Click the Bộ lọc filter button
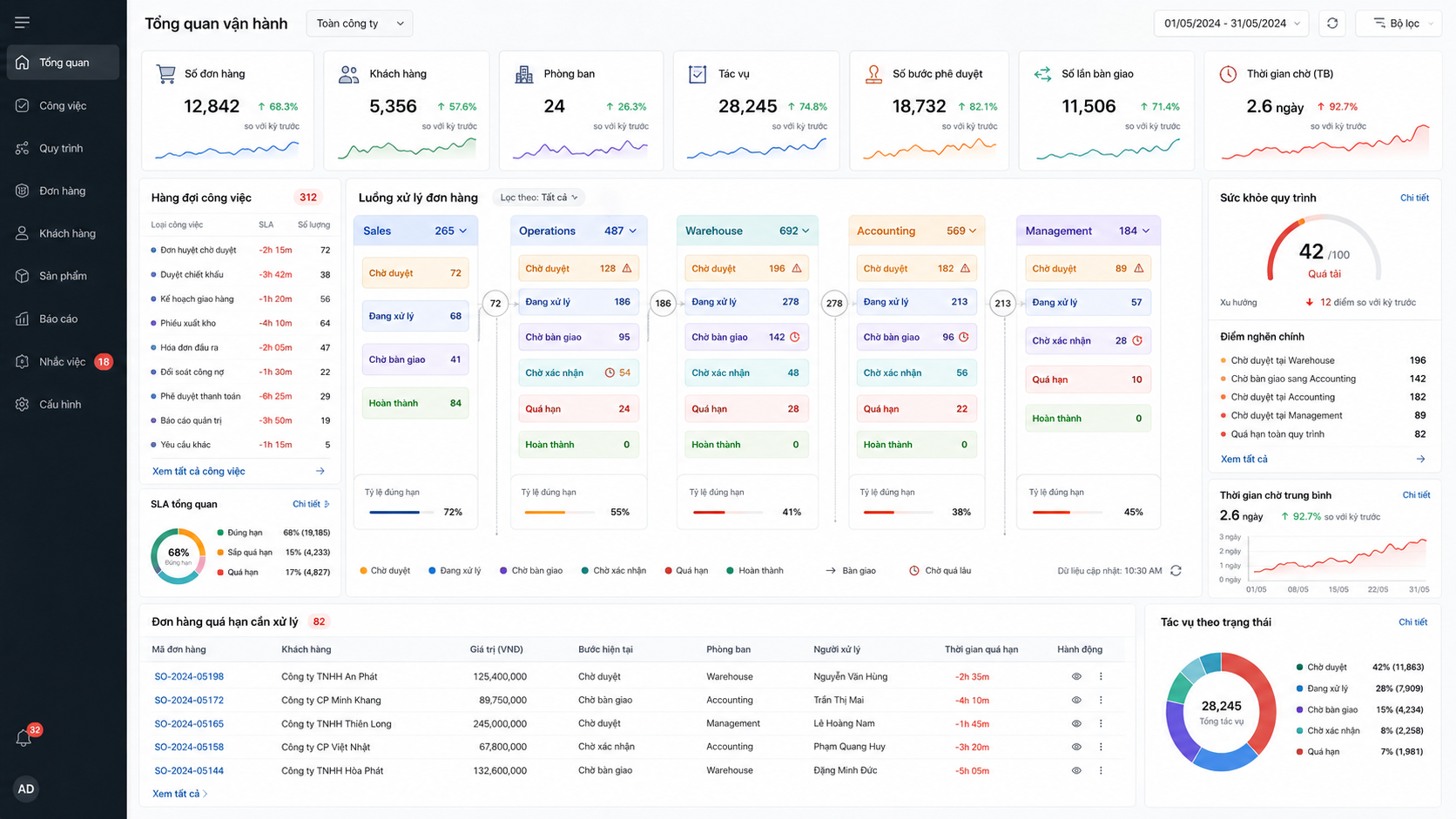This screenshot has height=819, width=1456. click(x=1399, y=23)
